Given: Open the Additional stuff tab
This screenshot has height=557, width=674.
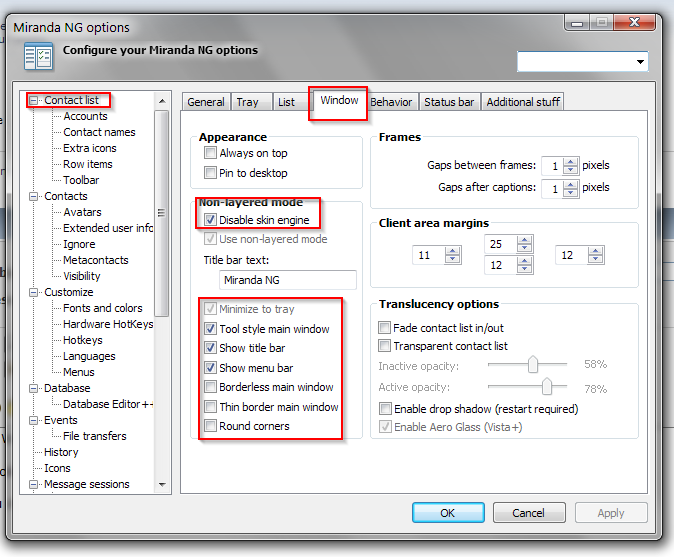Looking at the screenshot, I should 523,102.
